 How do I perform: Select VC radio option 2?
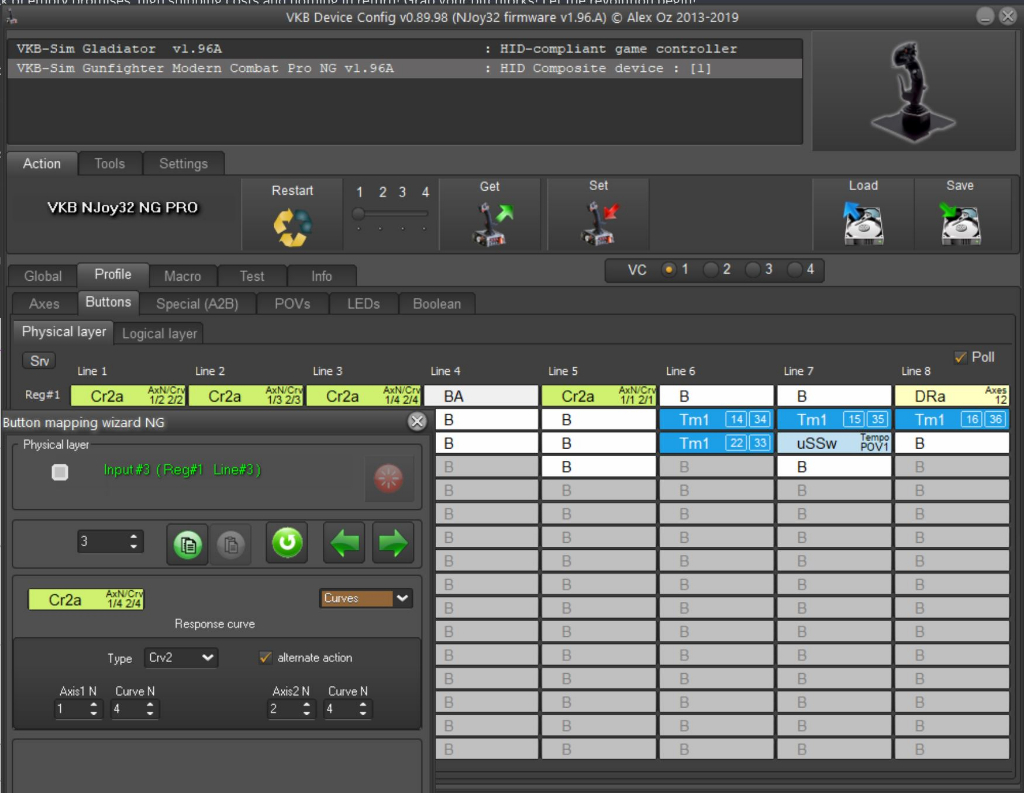pos(710,269)
